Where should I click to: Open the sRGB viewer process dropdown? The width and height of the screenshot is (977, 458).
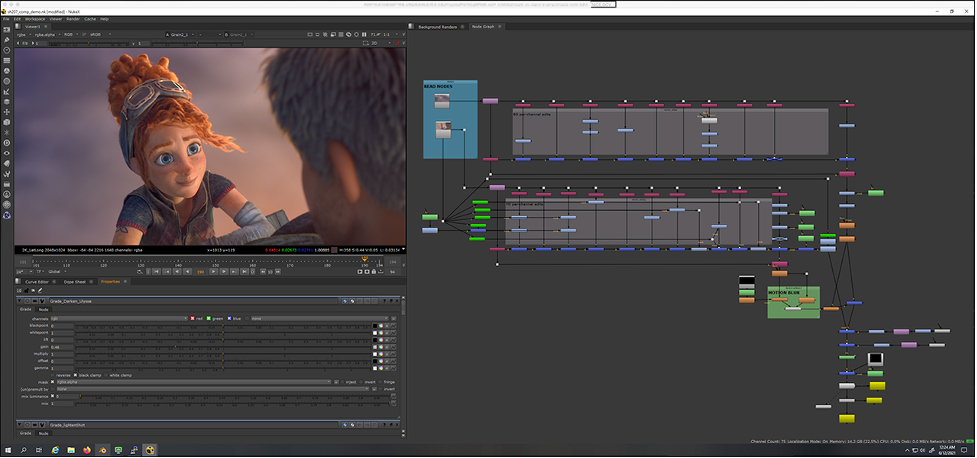[x=100, y=34]
